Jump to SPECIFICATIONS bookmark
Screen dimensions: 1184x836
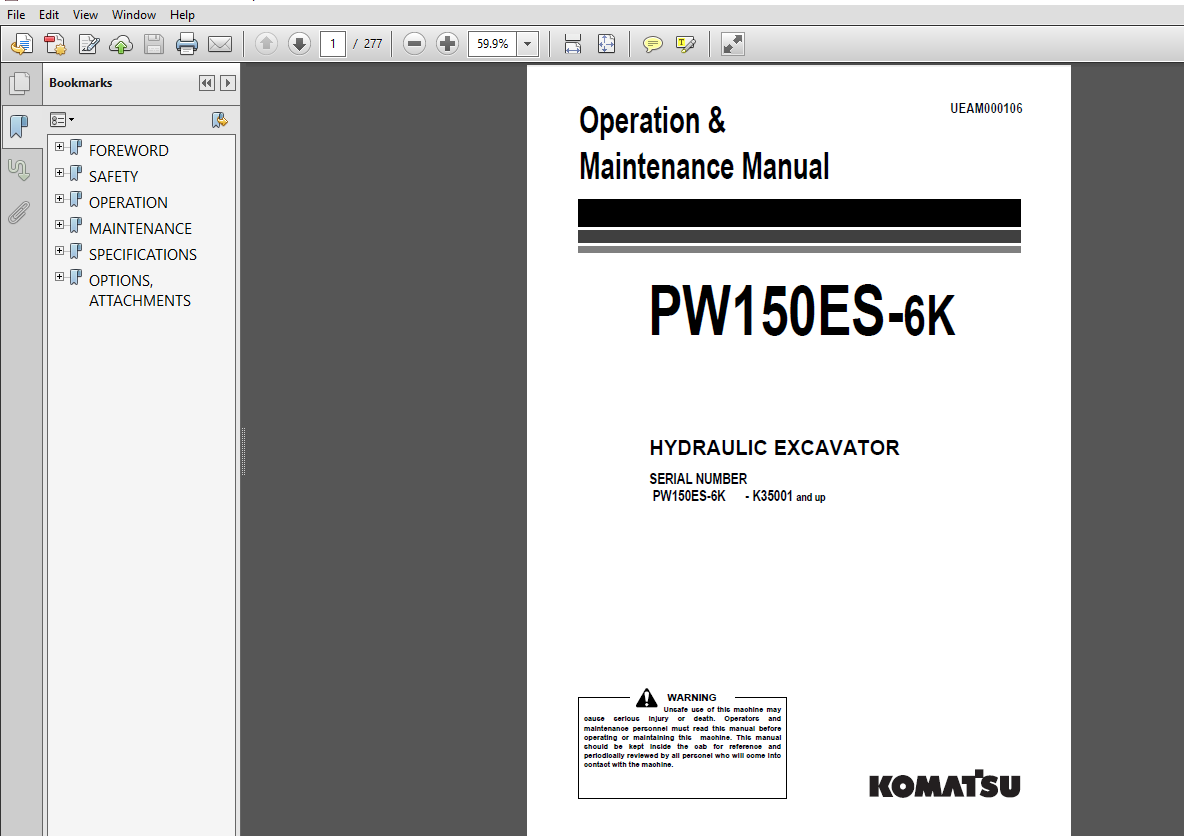click(x=143, y=255)
